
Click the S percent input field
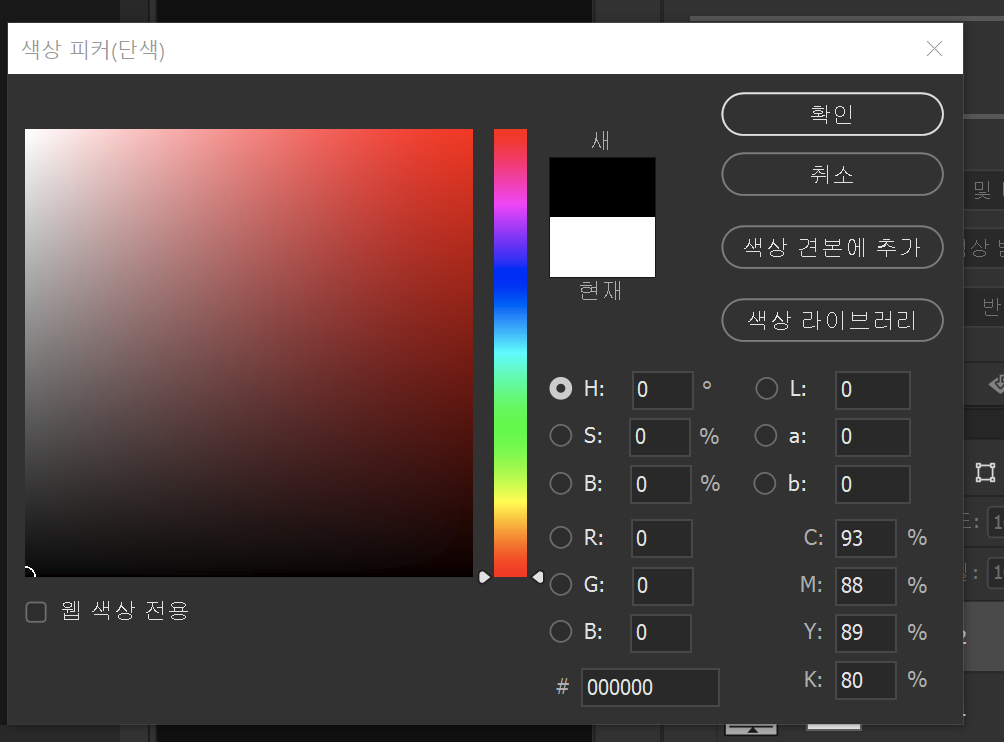click(x=660, y=437)
